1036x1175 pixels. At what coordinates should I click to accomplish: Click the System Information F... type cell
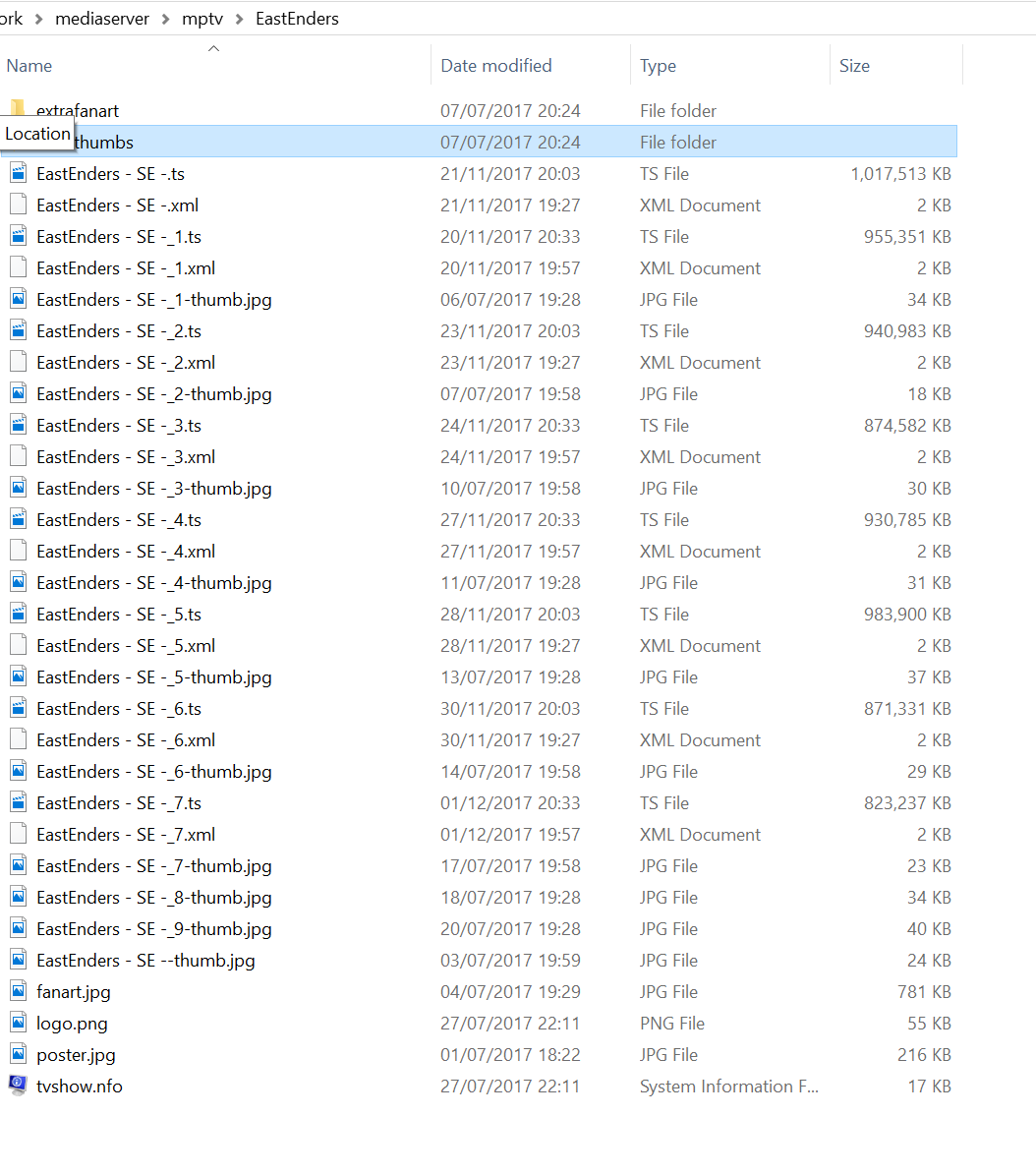tap(729, 1087)
